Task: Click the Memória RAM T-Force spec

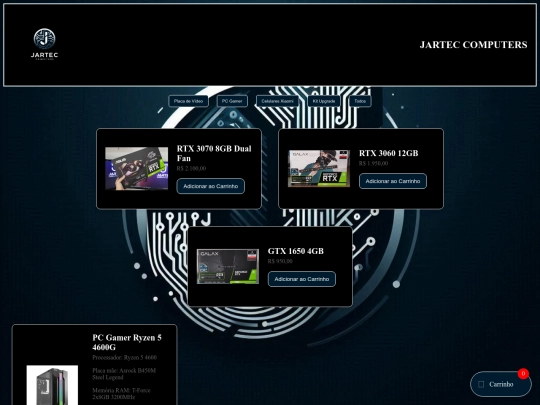Action: [x=122, y=394]
